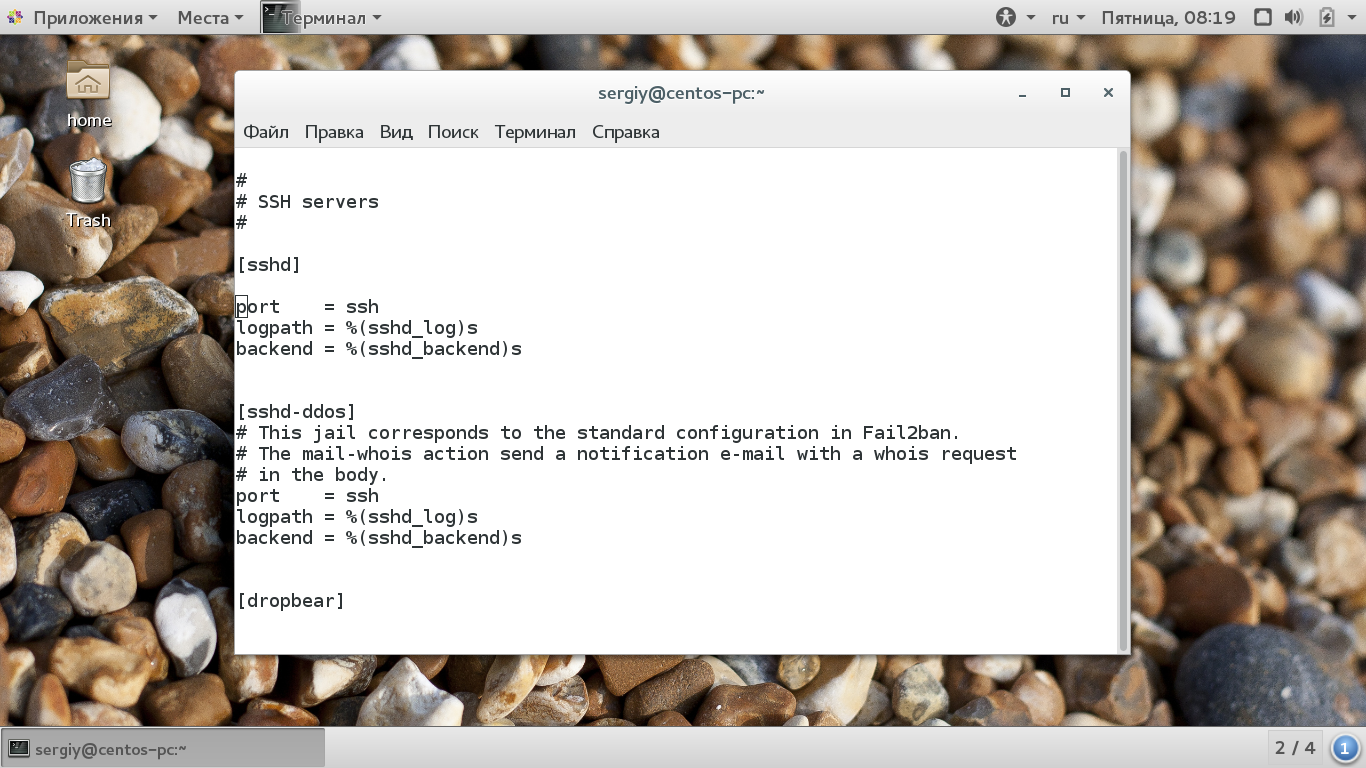Click the [dropbear] section header

point(290,601)
